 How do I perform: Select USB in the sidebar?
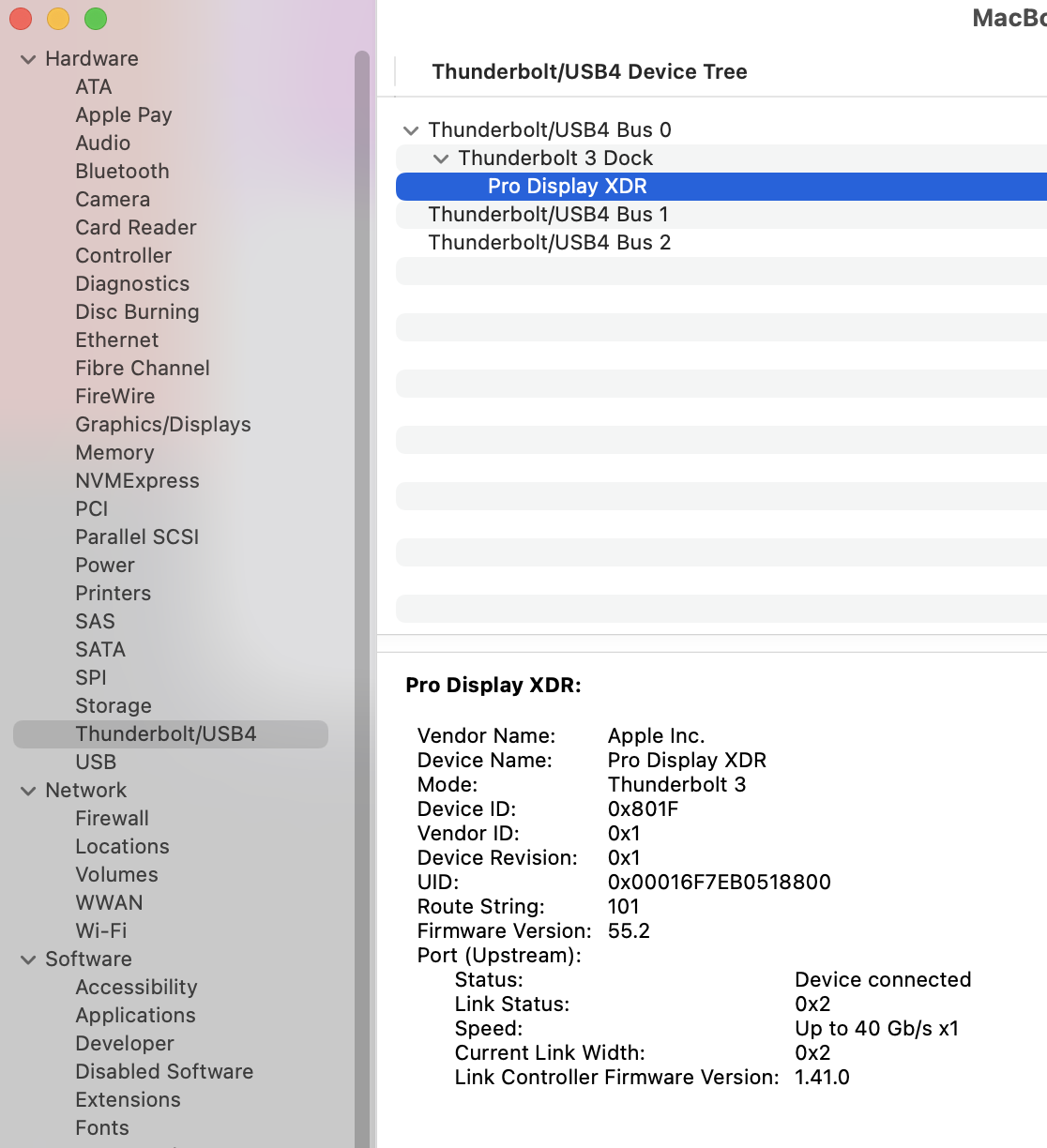pyautogui.click(x=96, y=763)
